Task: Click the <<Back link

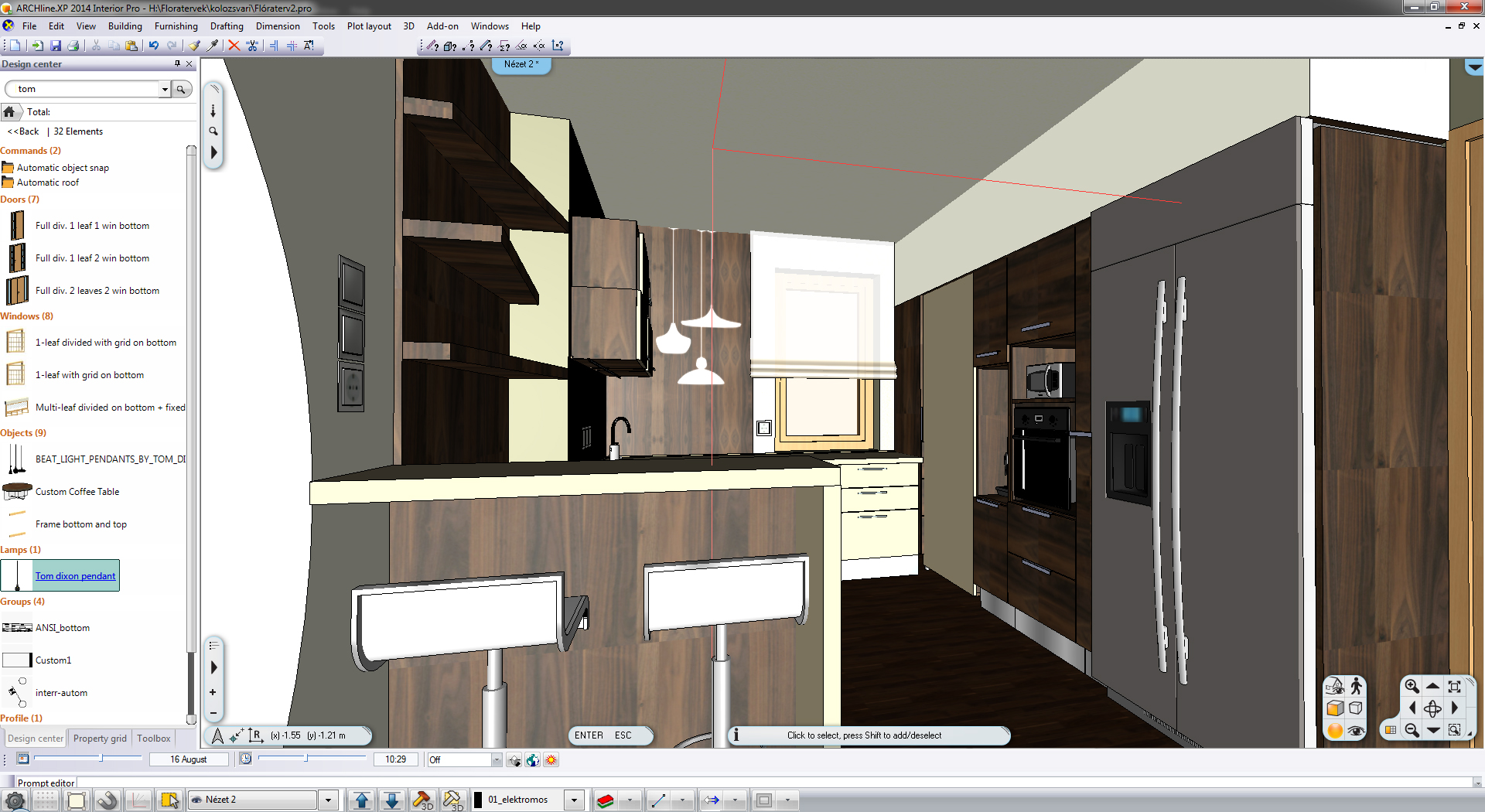Action: [x=23, y=131]
